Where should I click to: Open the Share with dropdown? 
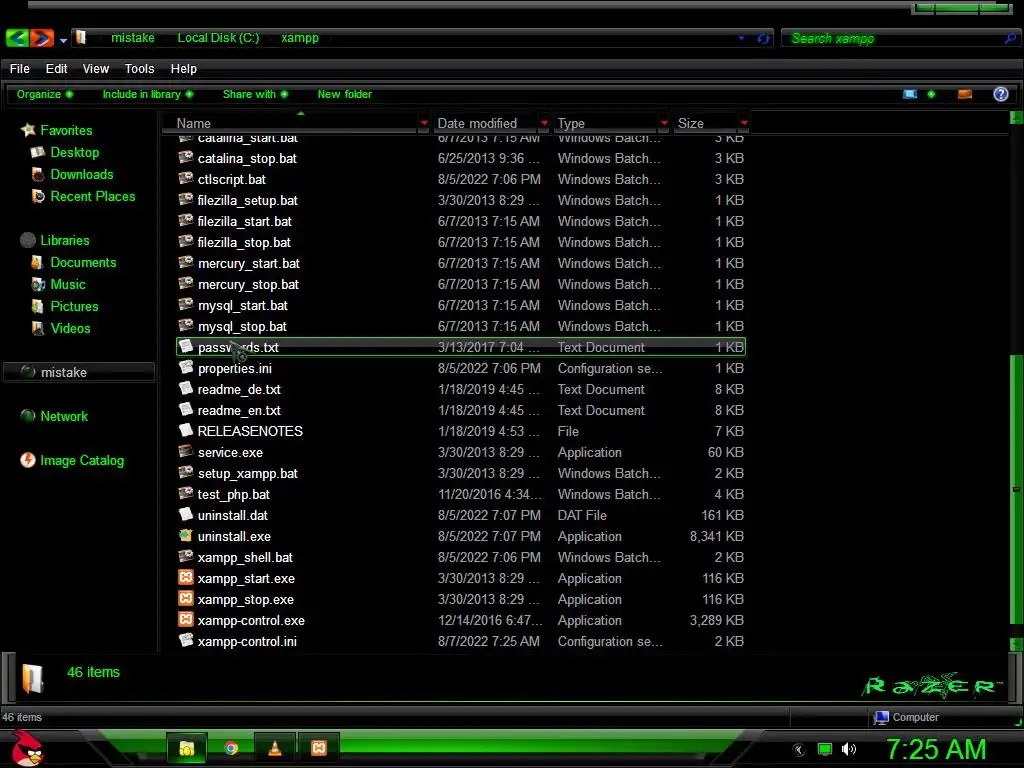click(255, 94)
